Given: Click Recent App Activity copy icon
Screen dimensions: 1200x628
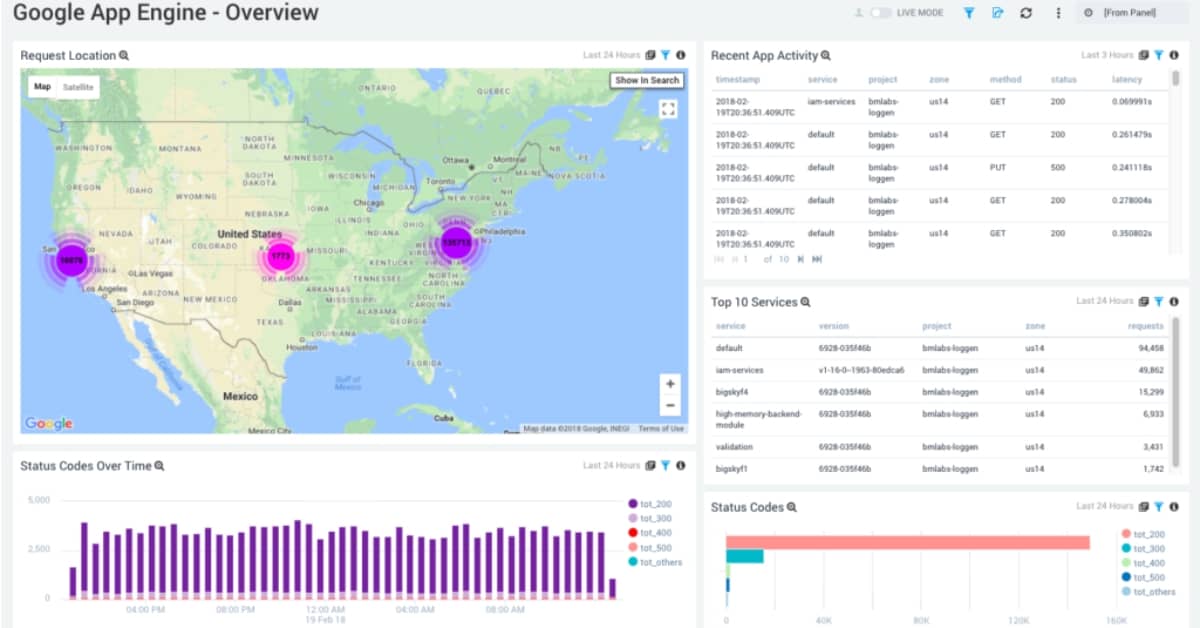Looking at the screenshot, I should [1144, 56].
